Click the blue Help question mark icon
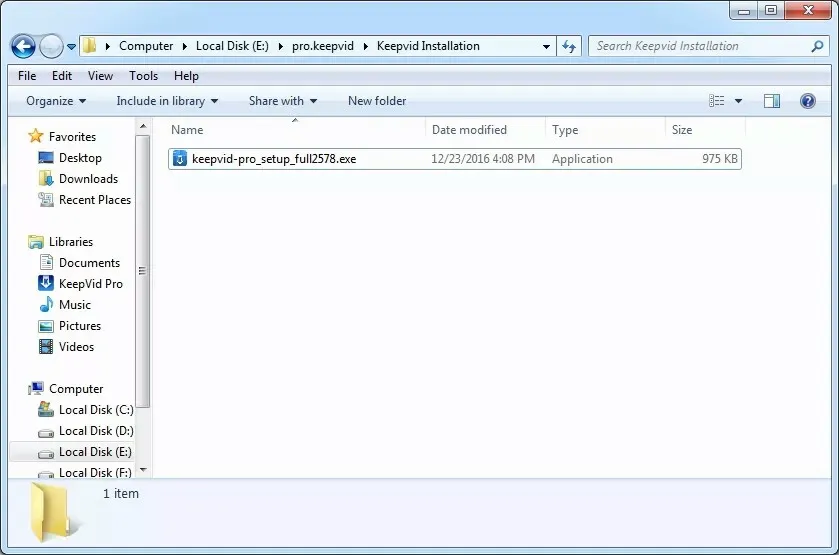839x555 pixels. 807,101
